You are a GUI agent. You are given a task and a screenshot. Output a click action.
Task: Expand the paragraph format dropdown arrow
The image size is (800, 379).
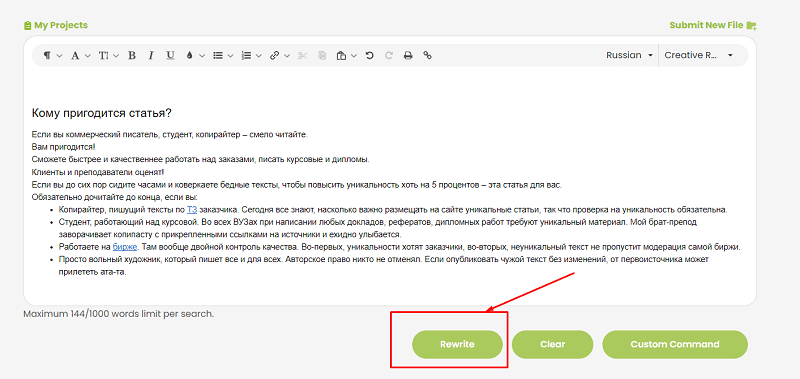pos(59,56)
